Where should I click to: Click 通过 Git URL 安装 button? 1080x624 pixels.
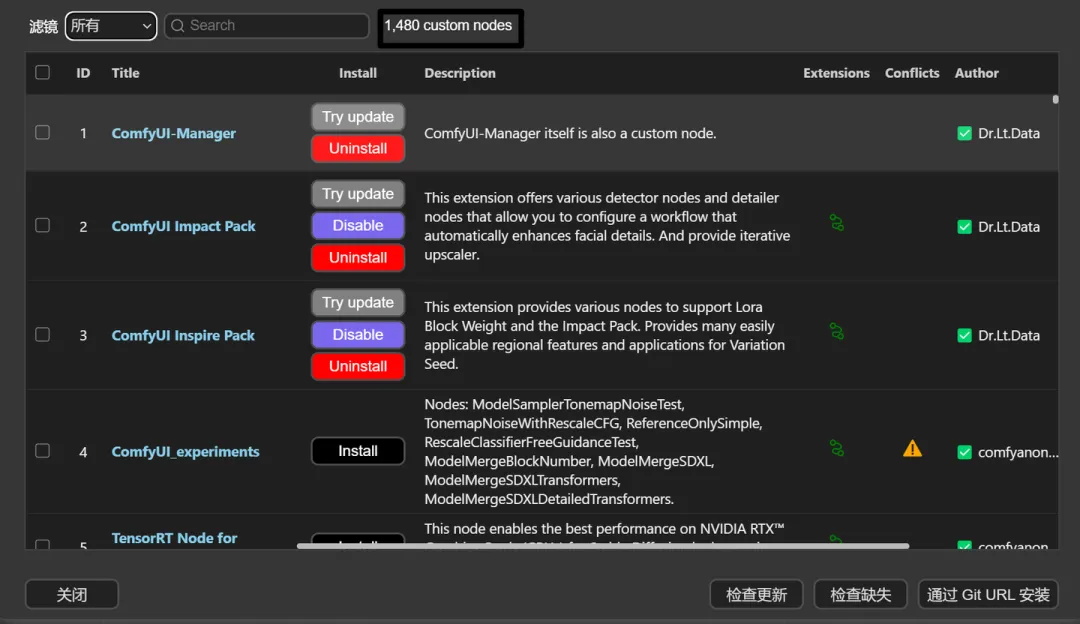pyautogui.click(x=988, y=594)
